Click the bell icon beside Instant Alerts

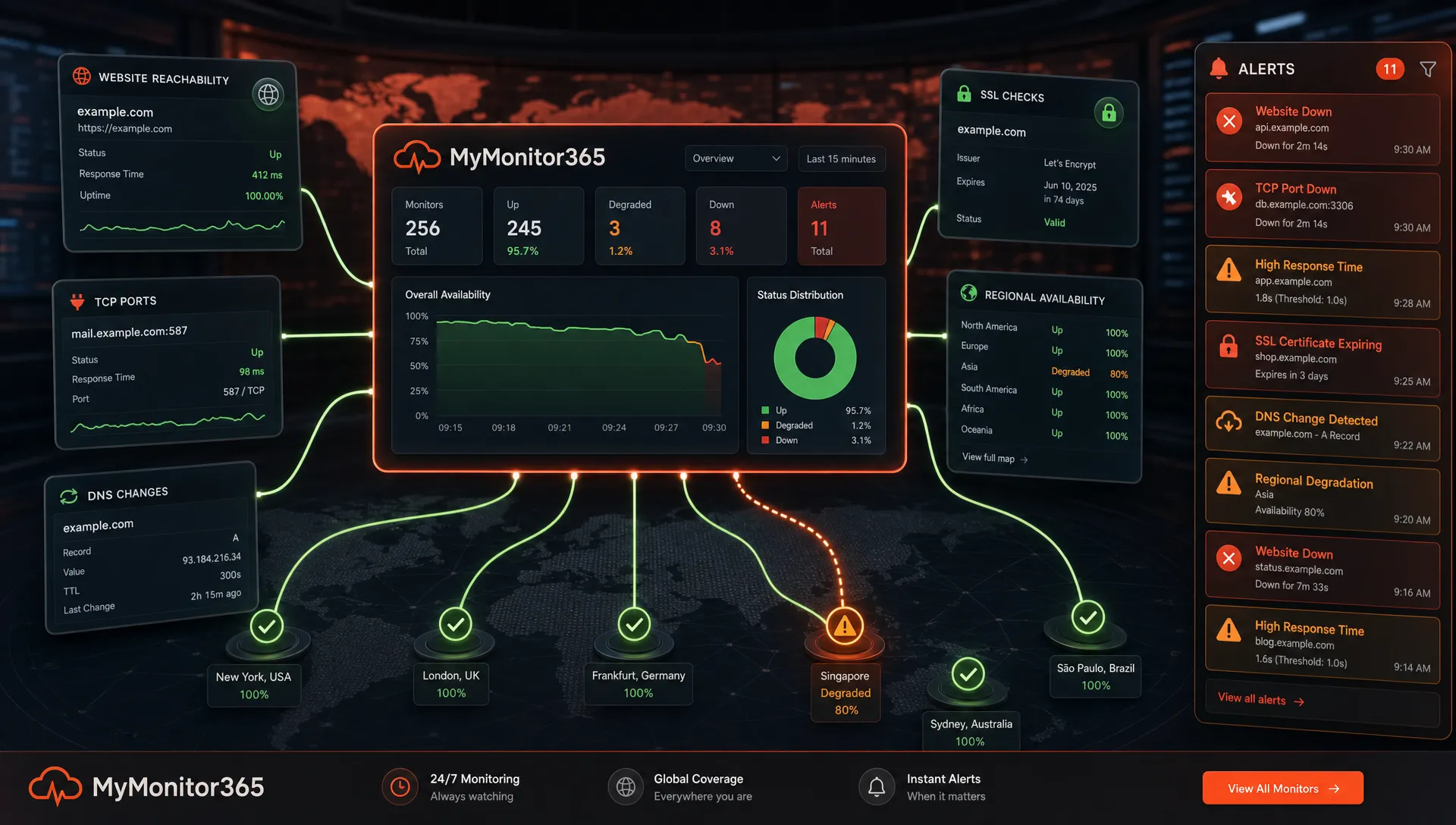pyautogui.click(x=877, y=787)
